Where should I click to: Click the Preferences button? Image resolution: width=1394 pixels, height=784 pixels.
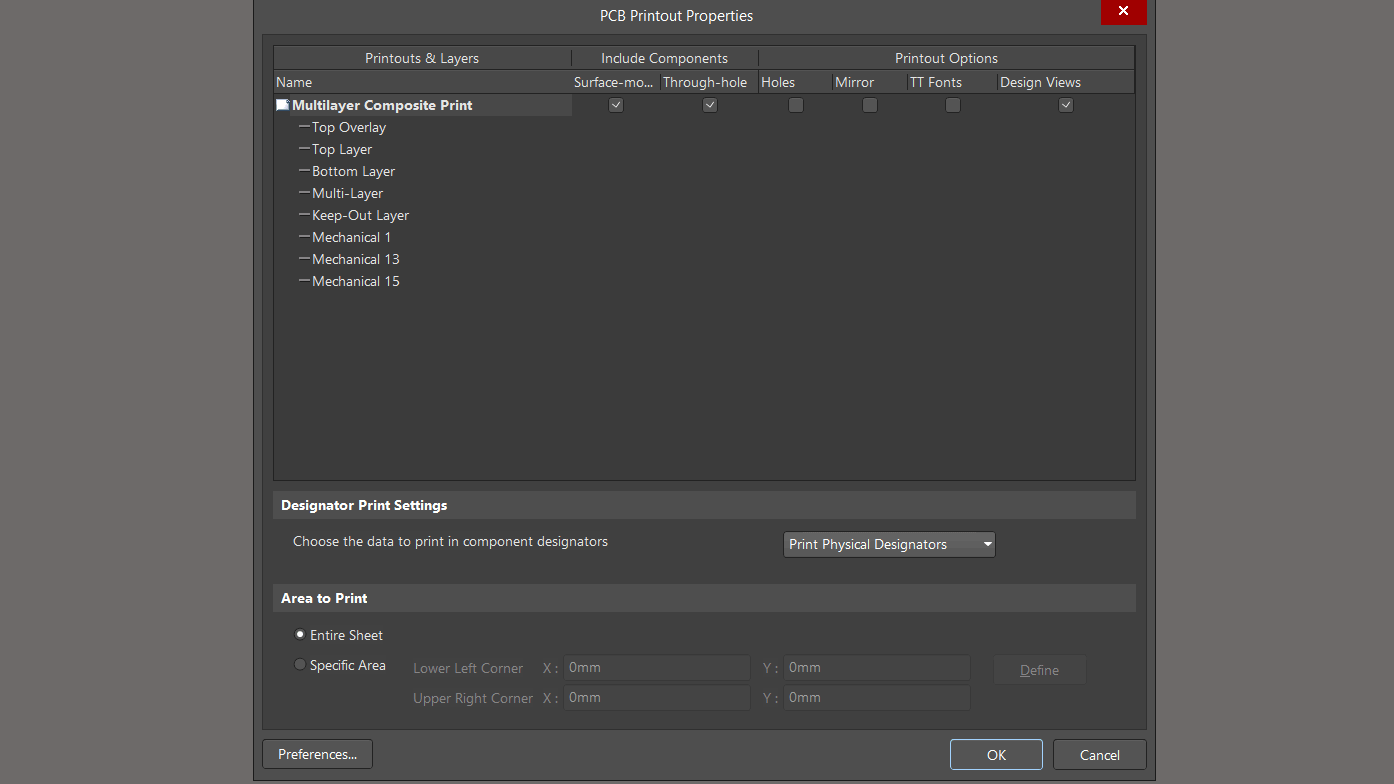point(317,754)
